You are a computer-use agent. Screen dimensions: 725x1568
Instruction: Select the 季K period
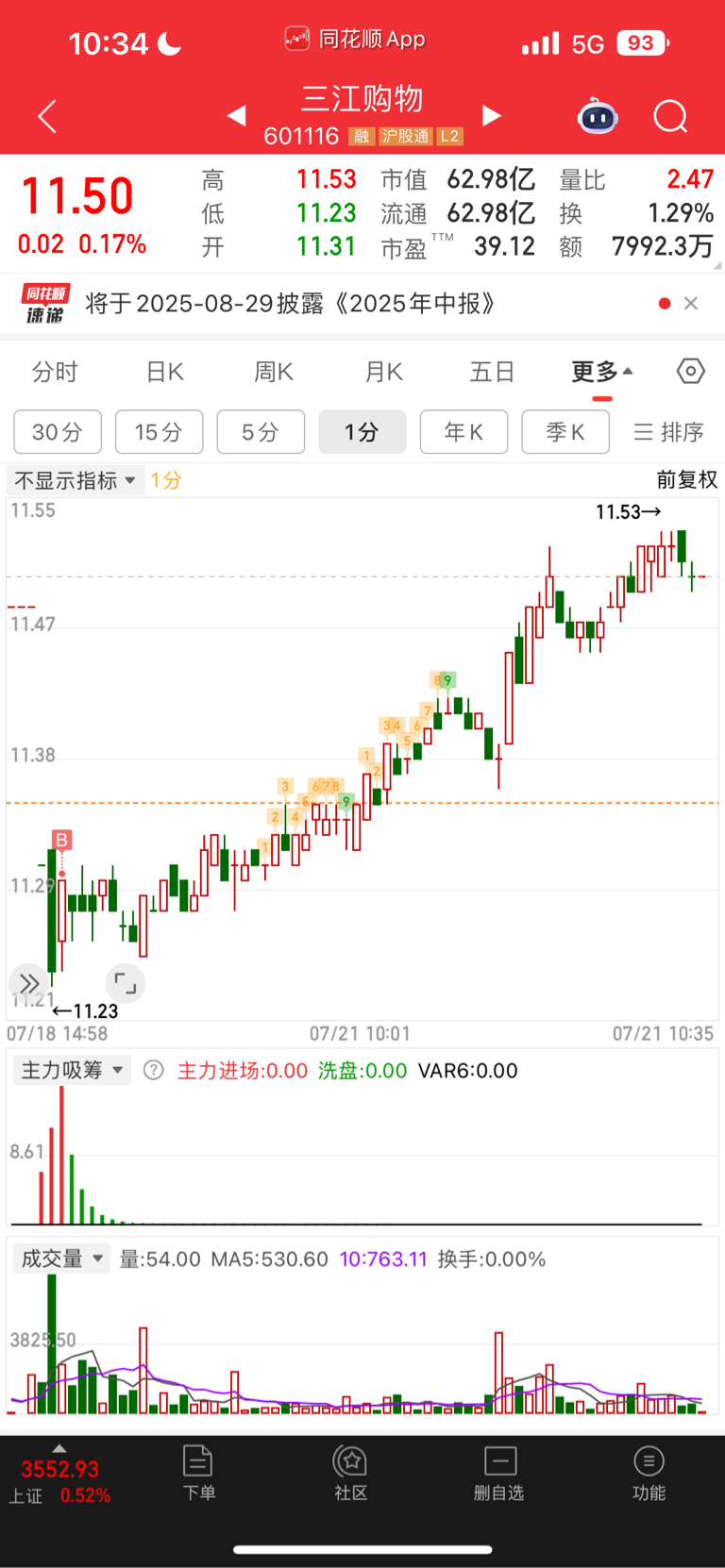[x=565, y=432]
